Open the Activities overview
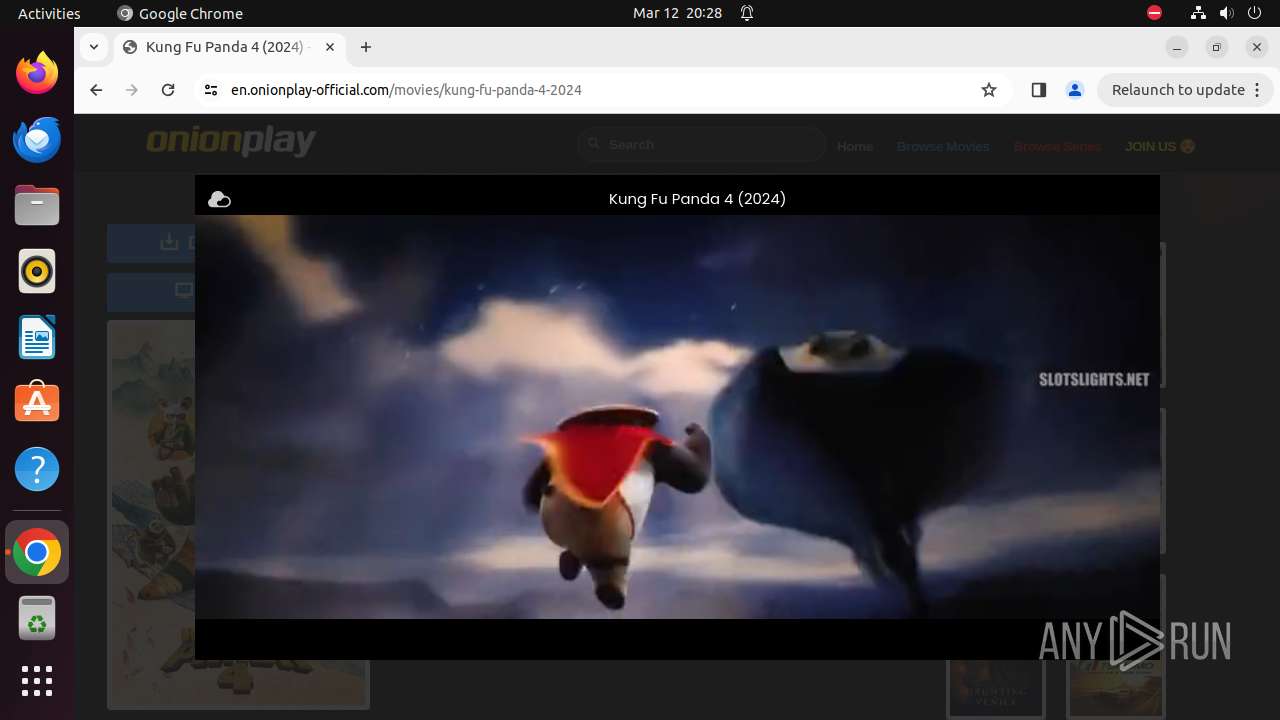This screenshot has width=1280, height=720. coord(49,13)
